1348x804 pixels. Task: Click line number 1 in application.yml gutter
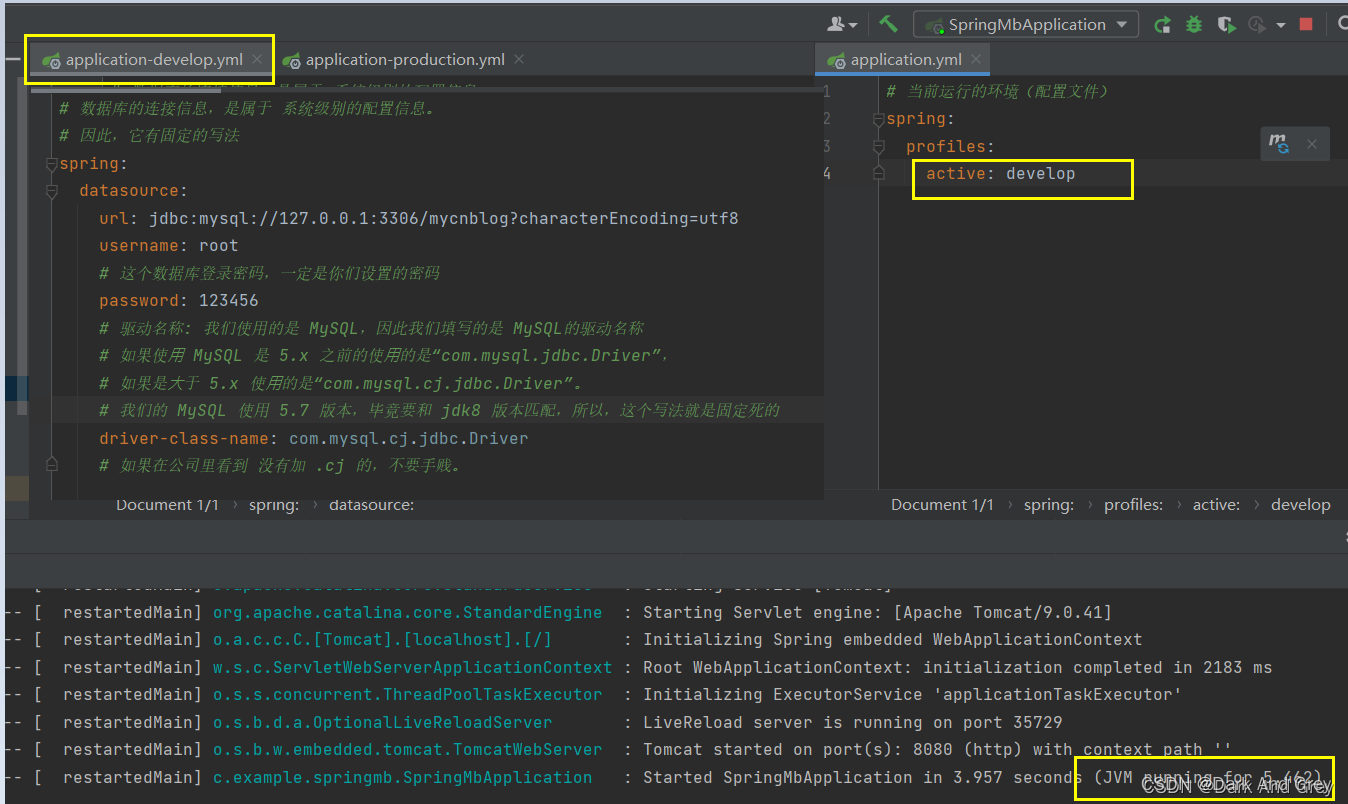click(x=827, y=91)
